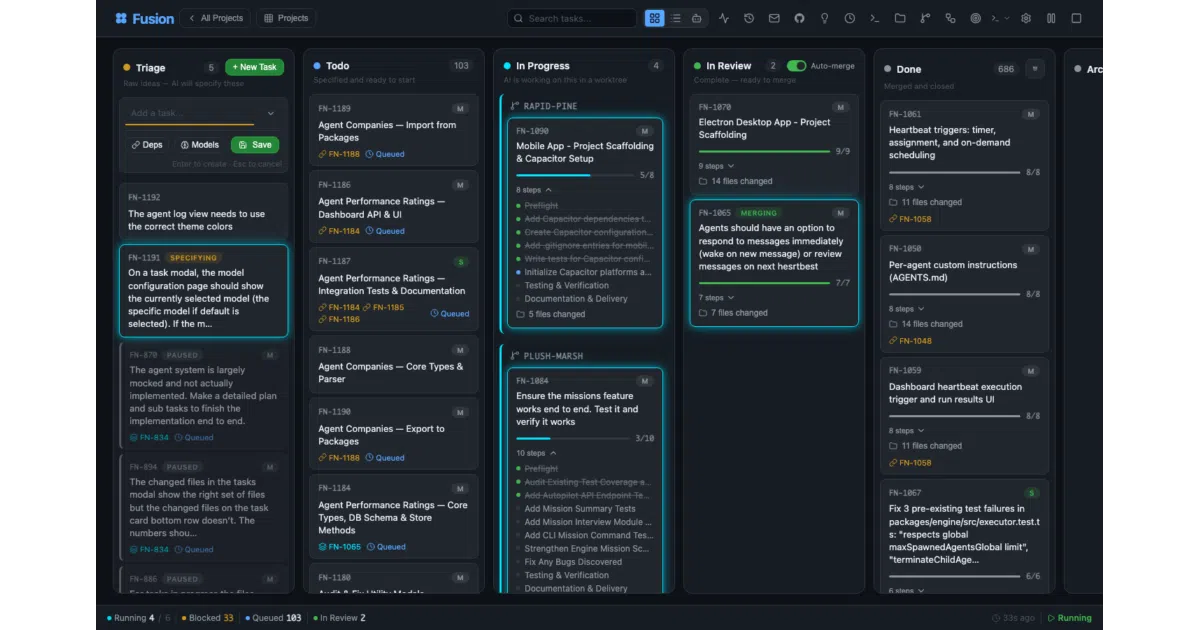
Task: Focus the Search tasks input field
Action: pyautogui.click(x=572, y=18)
